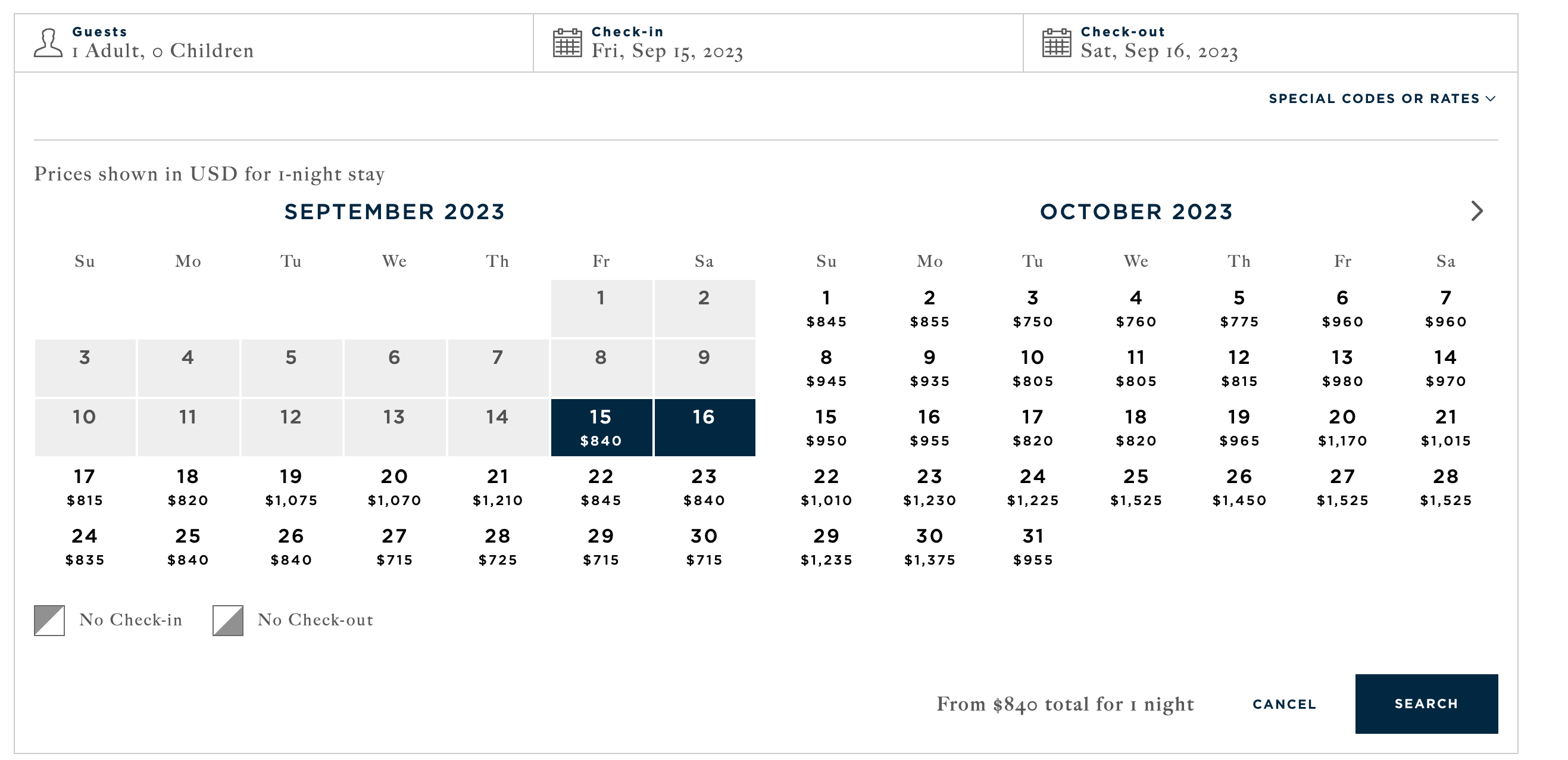Viewport: 1568px width, 760px height.
Task: Switch focus to October 2023 calendar
Action: pos(1136,212)
